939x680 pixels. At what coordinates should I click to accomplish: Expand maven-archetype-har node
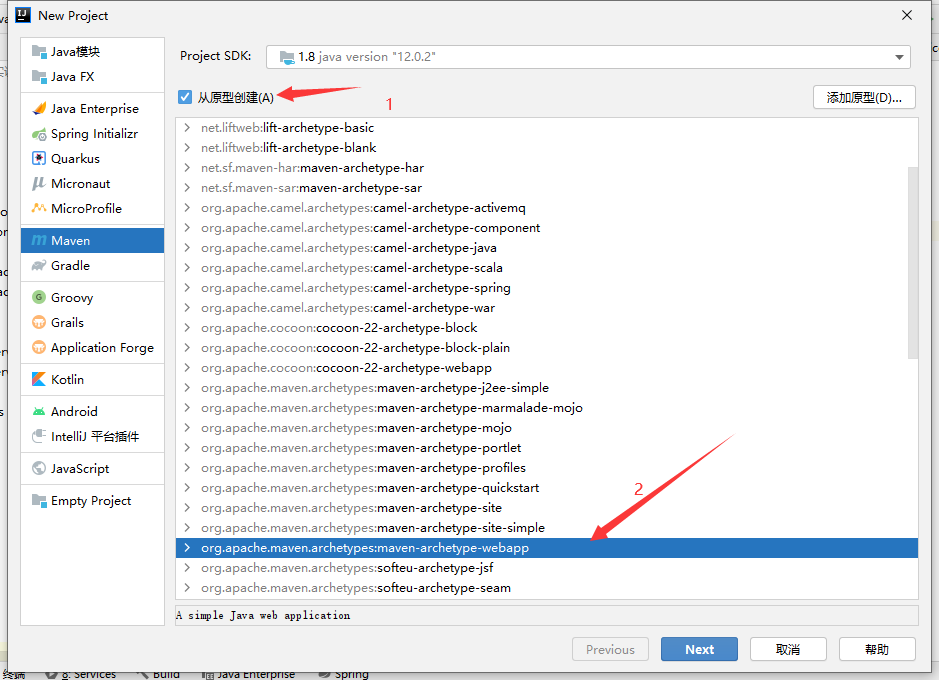[x=187, y=168]
